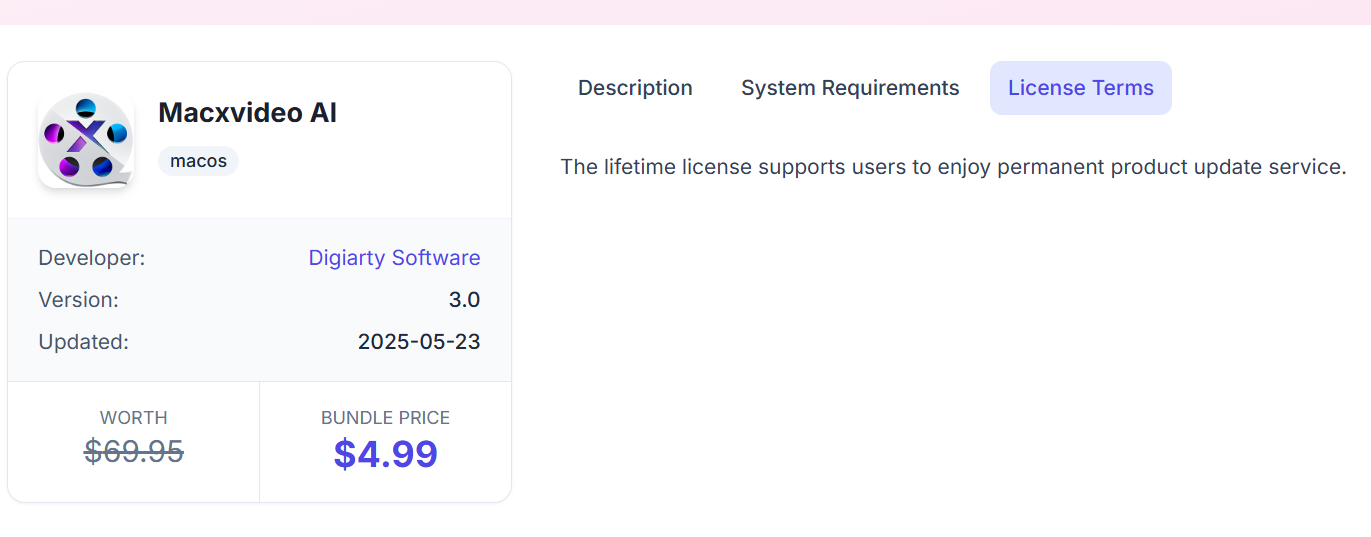Click the macos platform tag
The image size is (1371, 537).
coord(198,161)
